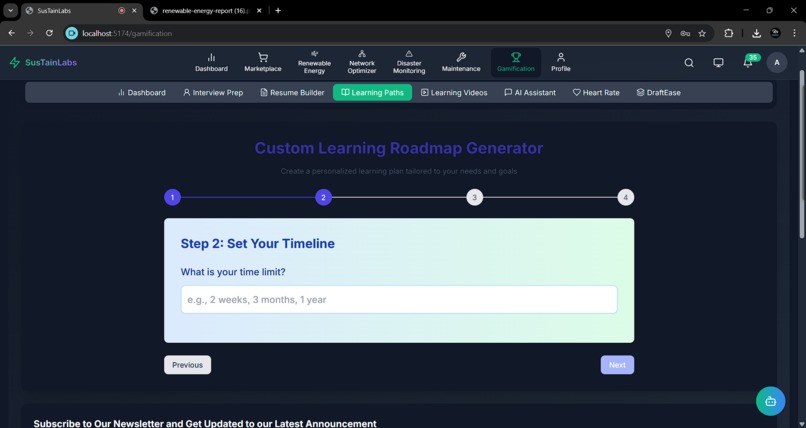Click the browser back arrow

(x=11, y=33)
